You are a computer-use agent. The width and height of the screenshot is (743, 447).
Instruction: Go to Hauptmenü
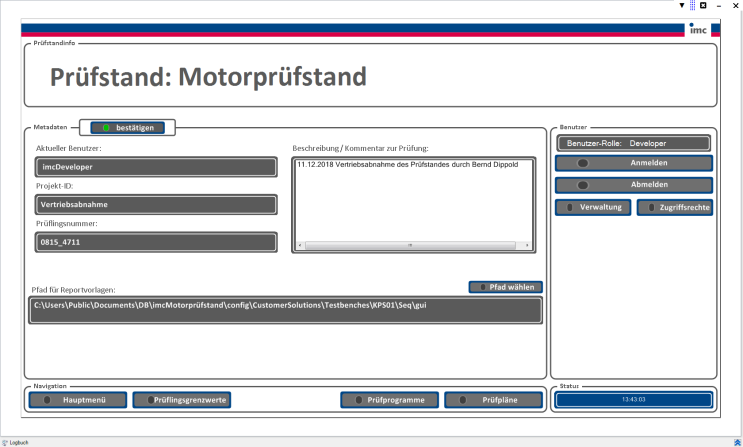point(78,400)
